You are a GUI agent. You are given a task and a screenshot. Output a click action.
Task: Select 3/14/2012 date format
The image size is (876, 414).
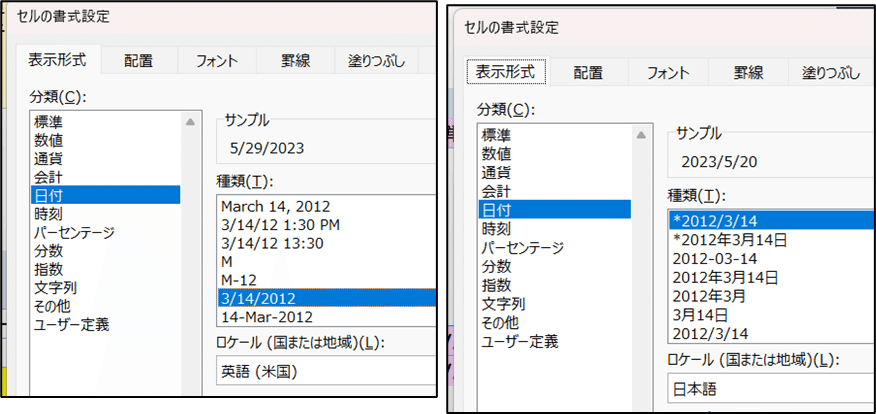[x=326, y=298]
